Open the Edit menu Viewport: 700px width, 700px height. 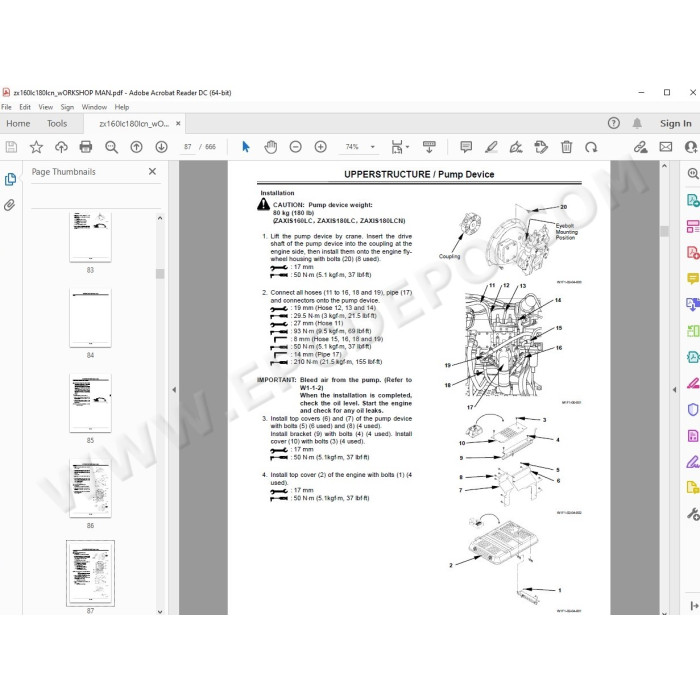tap(25, 107)
